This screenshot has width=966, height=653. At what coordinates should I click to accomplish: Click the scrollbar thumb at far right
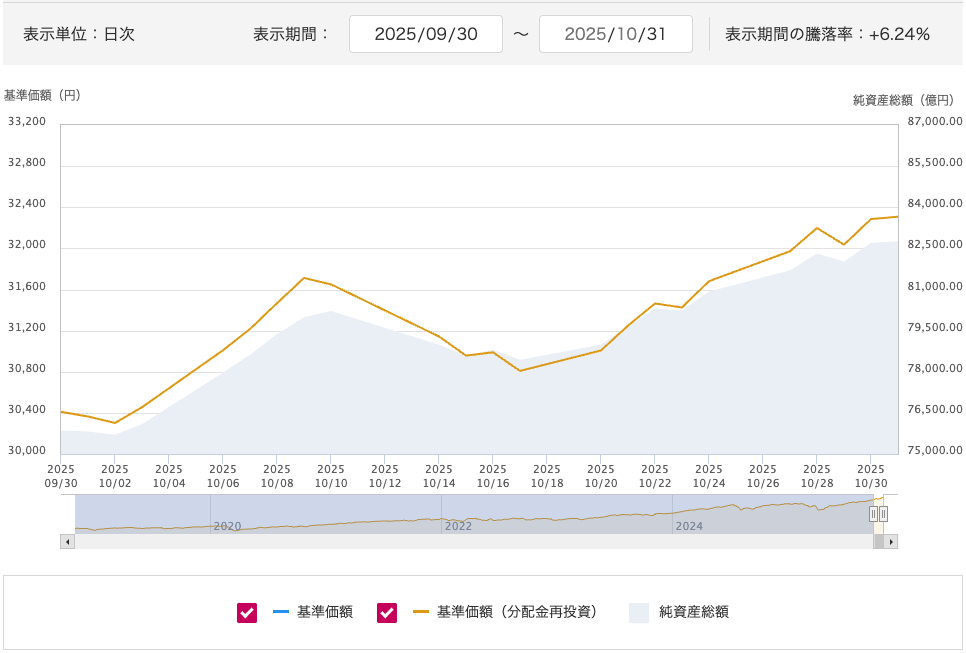pyautogui.click(x=879, y=542)
